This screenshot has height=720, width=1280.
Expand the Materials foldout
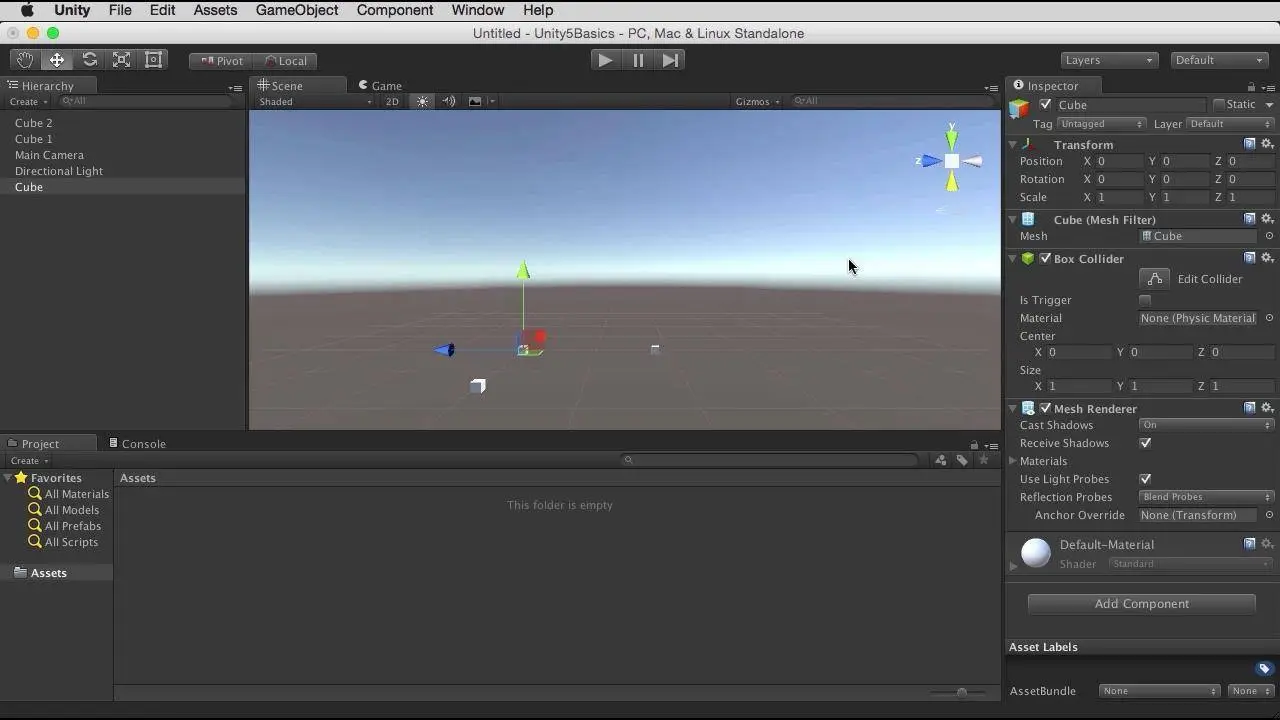(x=1013, y=461)
